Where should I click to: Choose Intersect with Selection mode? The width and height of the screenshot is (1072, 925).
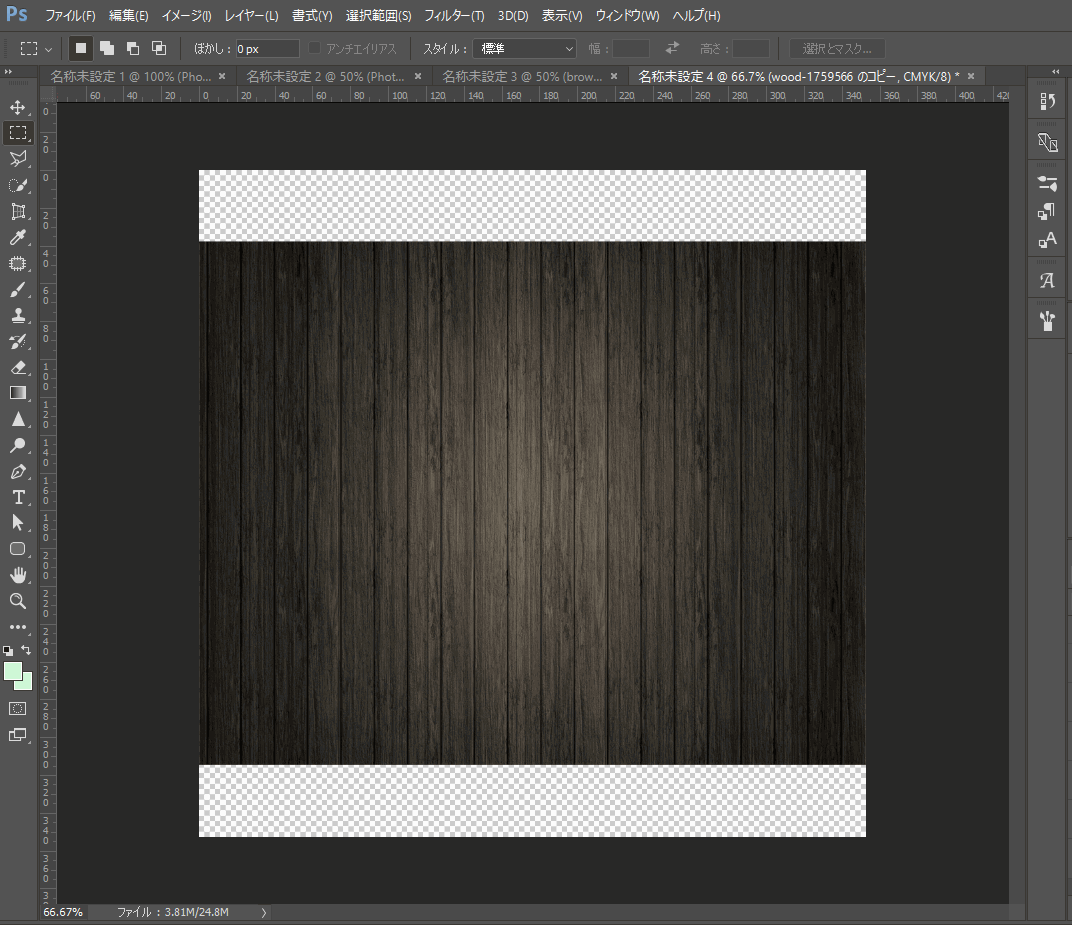[x=159, y=48]
